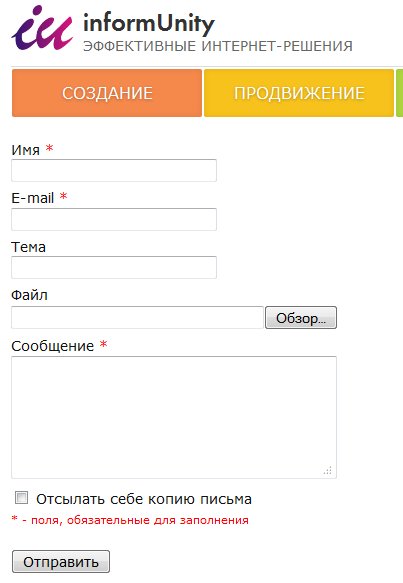Screen dimensions: 403x583
Task: Click the informUnity purple swirl logo icon
Action: click(x=42, y=28)
